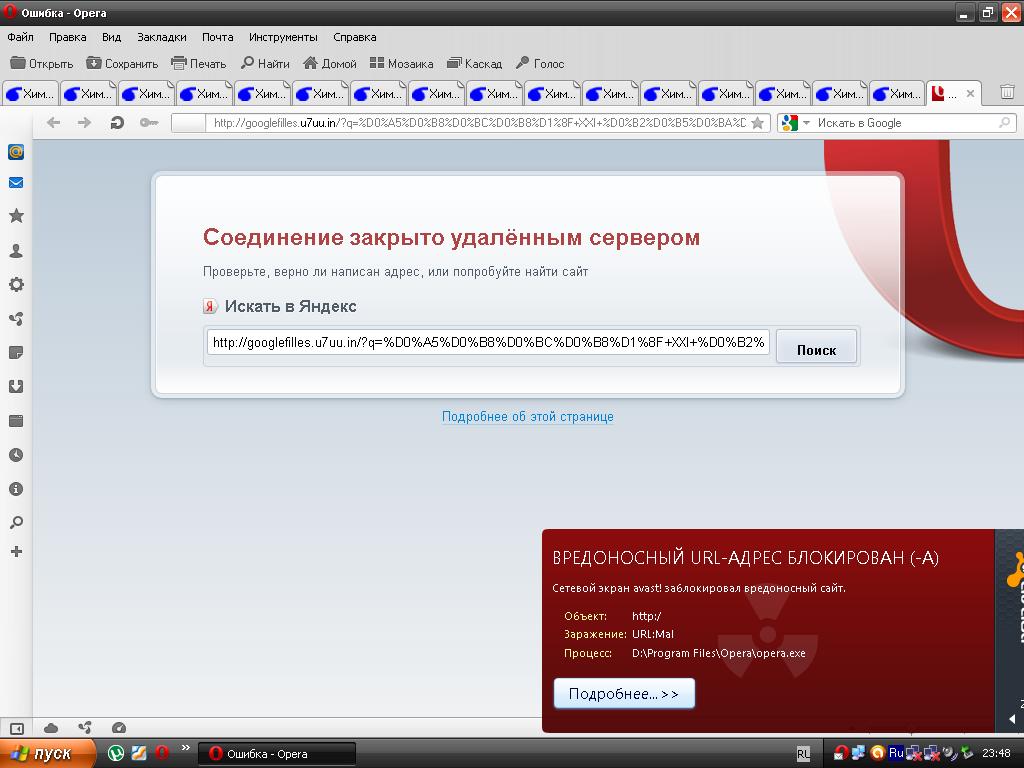The image size is (1024, 768).
Task: Toggle Opera Link cloud icon in status bar
Action: (51, 729)
